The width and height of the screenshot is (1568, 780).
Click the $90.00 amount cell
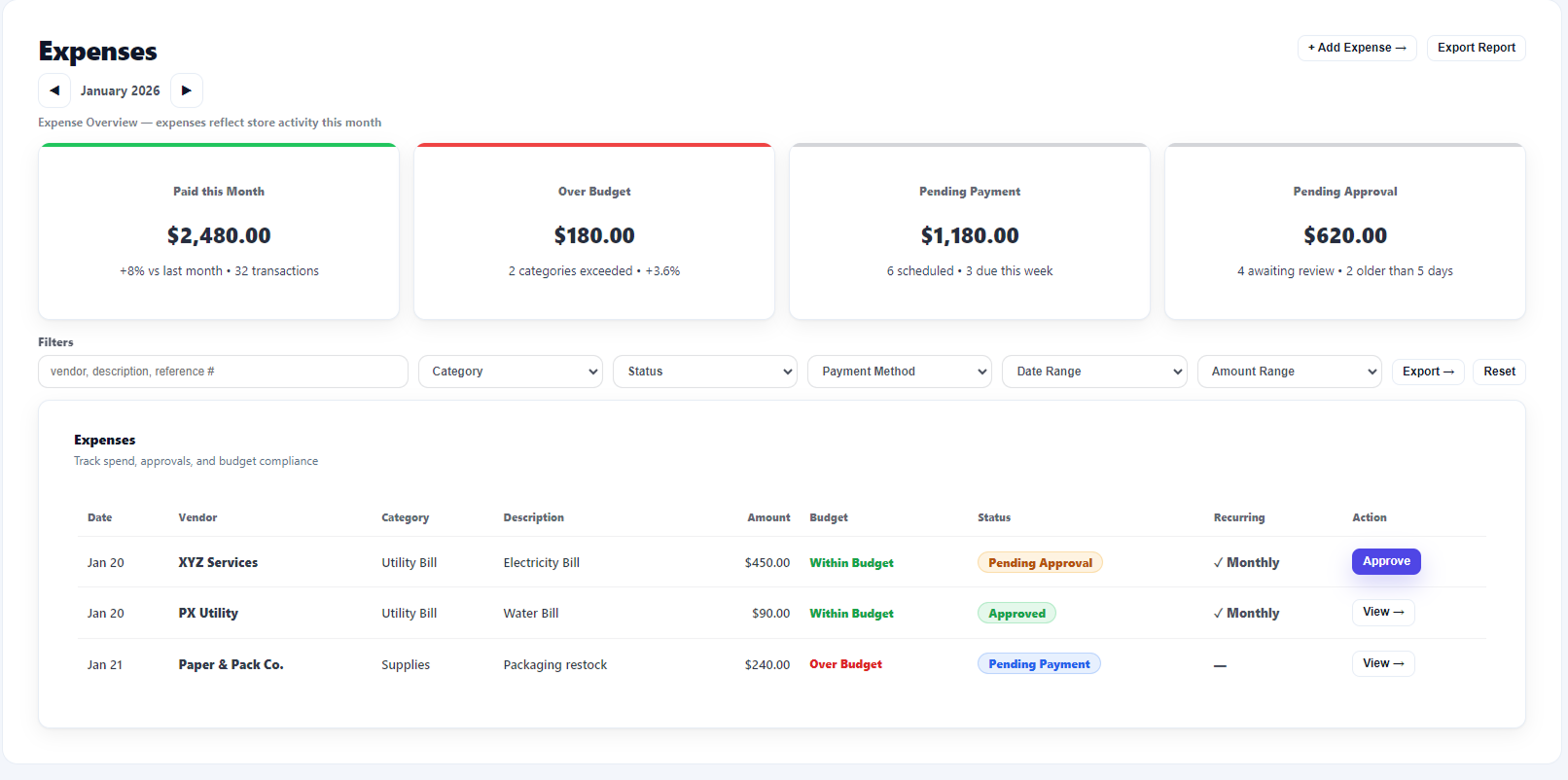tap(770, 613)
